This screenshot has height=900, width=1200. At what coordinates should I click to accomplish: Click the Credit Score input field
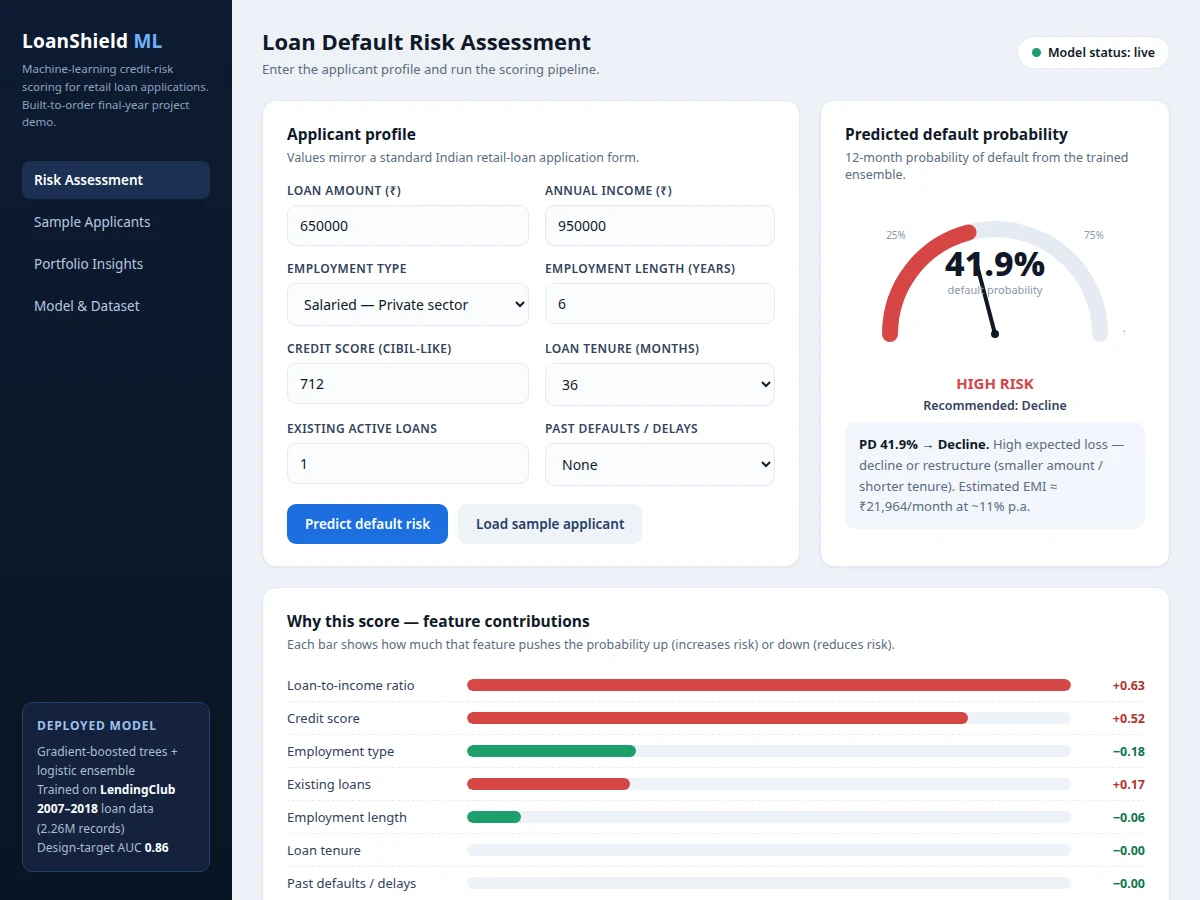click(x=408, y=384)
